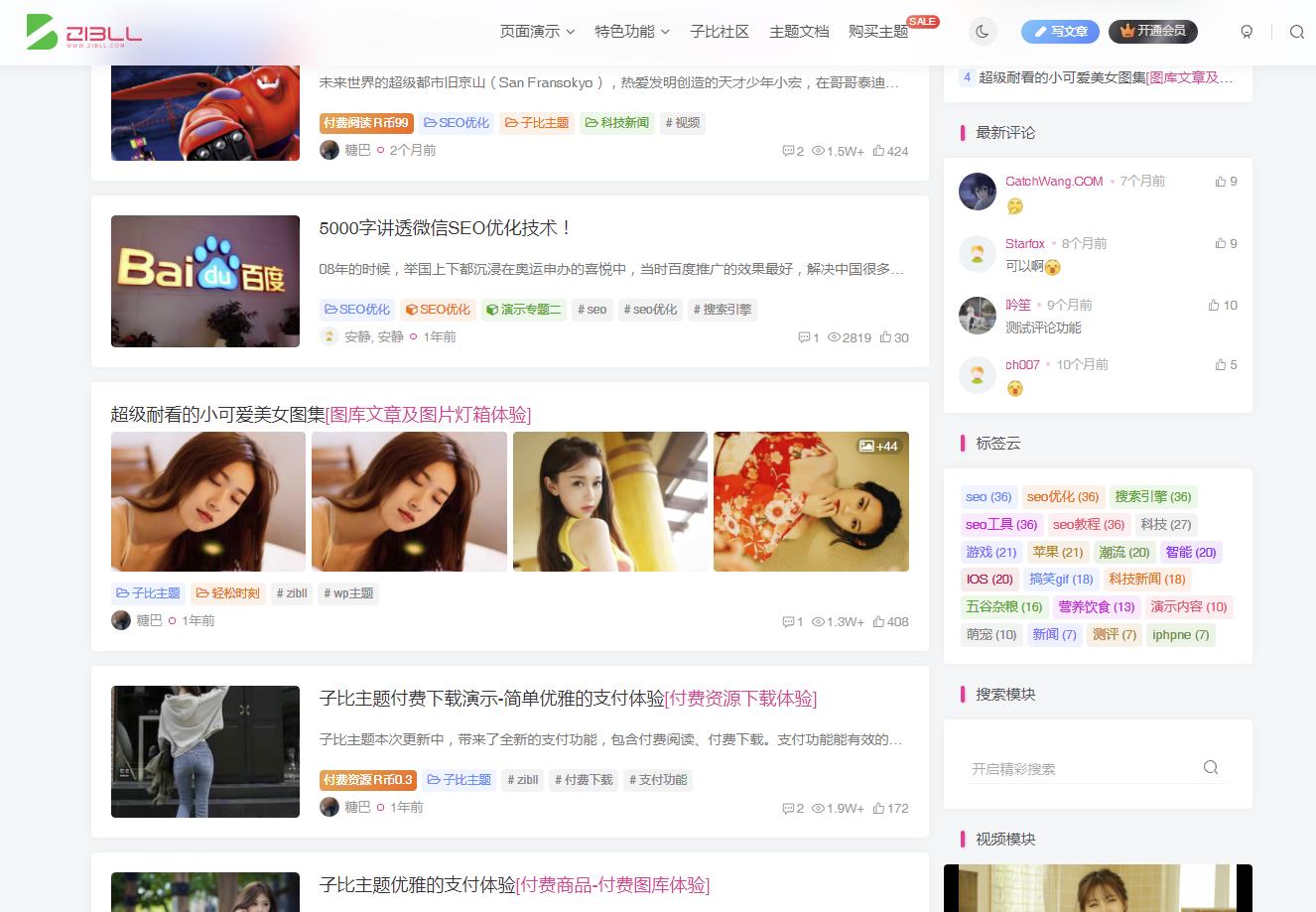Open the 演示专题二 topic tag
Image resolution: width=1316 pixels, height=912 pixels.
[x=523, y=310]
